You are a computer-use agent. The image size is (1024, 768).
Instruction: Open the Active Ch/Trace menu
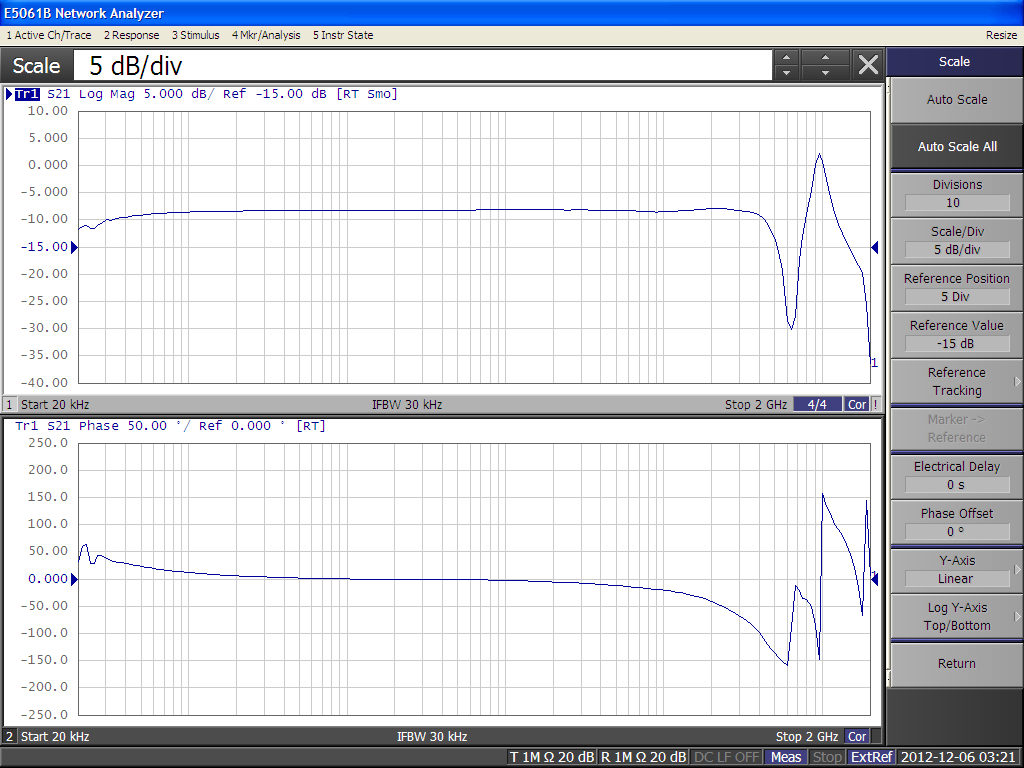tap(49, 35)
